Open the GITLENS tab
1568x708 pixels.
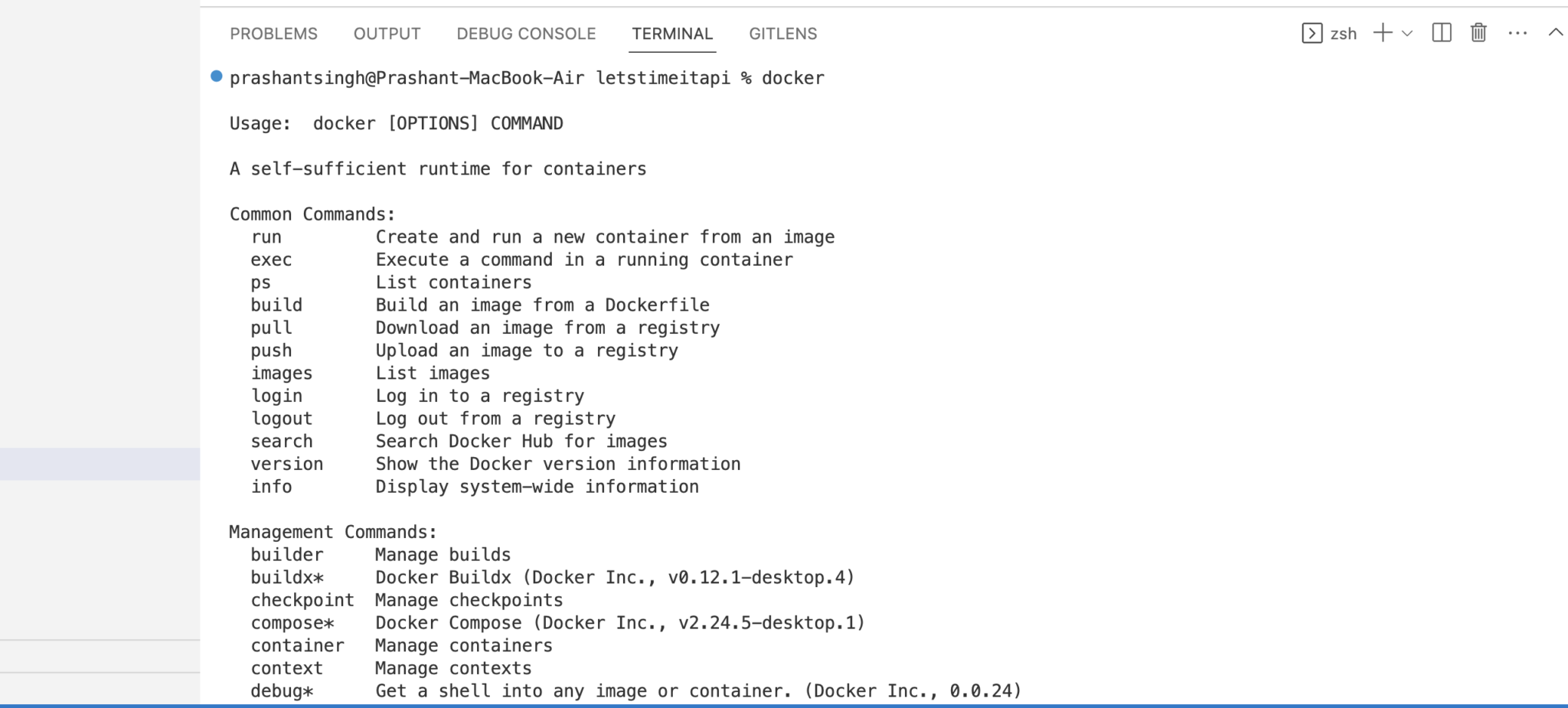[x=783, y=34]
